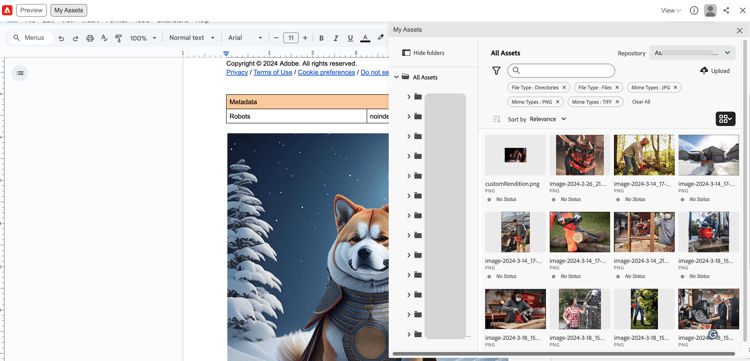Click the filter funnel icon
Viewport: 750px width, 361px height.
pos(496,71)
